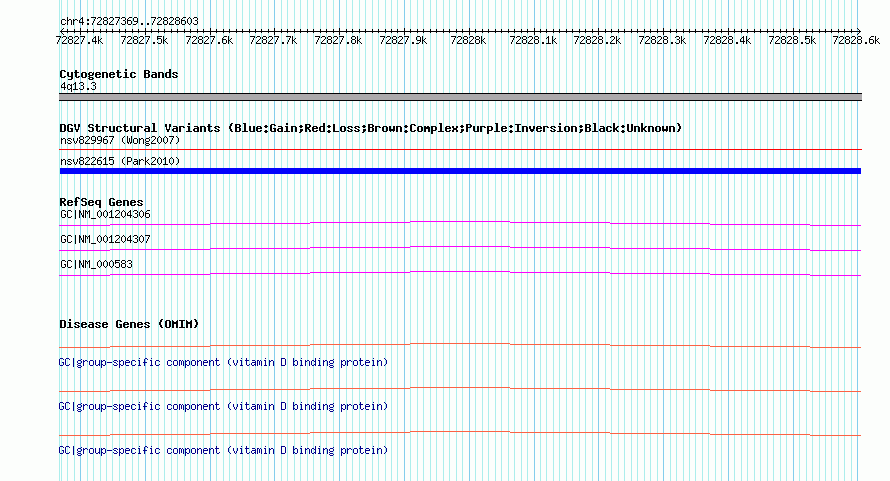This screenshot has width=890, height=481.
Task: Click the DGV Structural Variants track title
Action: click(x=370, y=128)
